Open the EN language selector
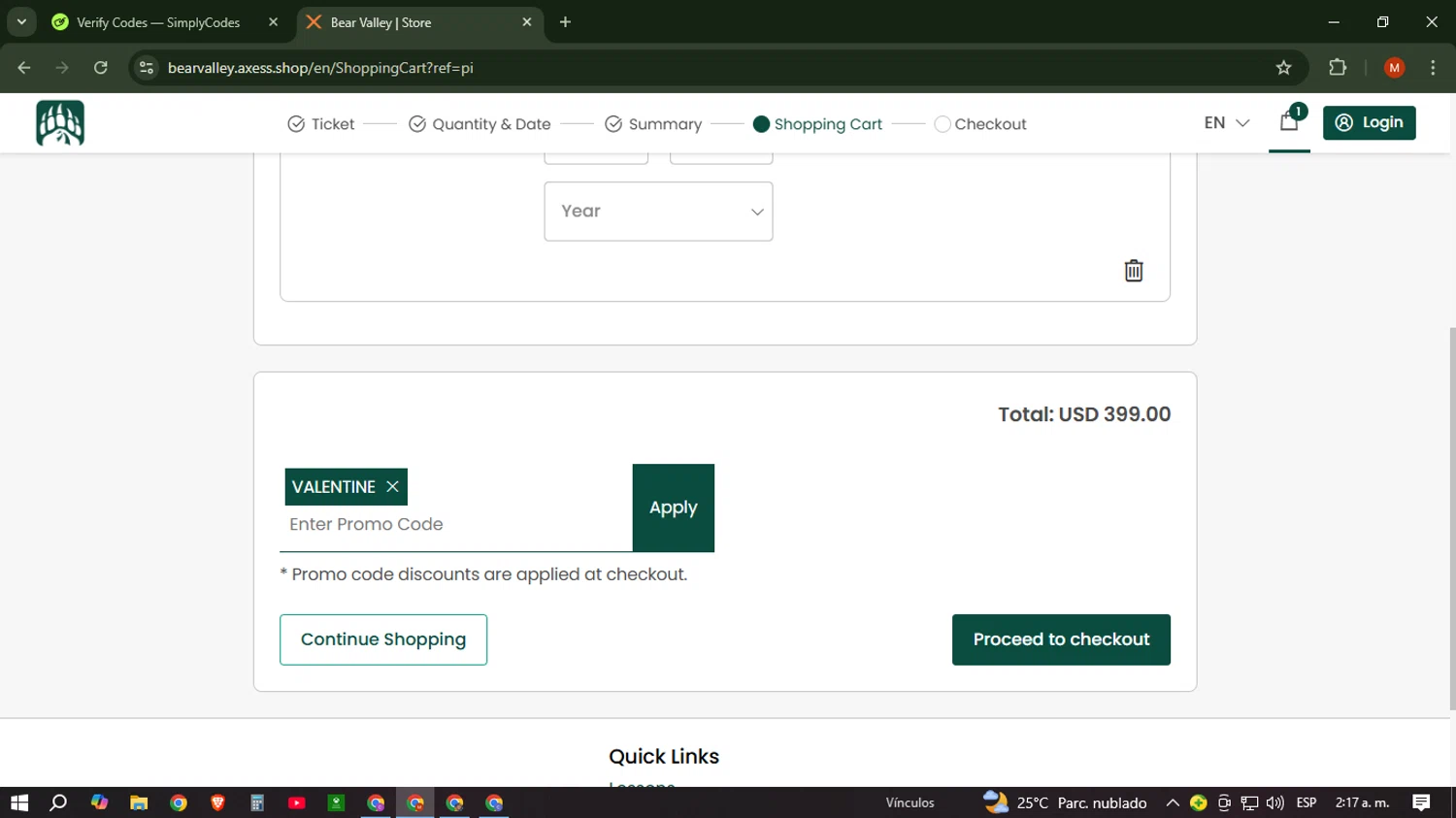Viewport: 1456px width, 818px height. tap(1227, 123)
